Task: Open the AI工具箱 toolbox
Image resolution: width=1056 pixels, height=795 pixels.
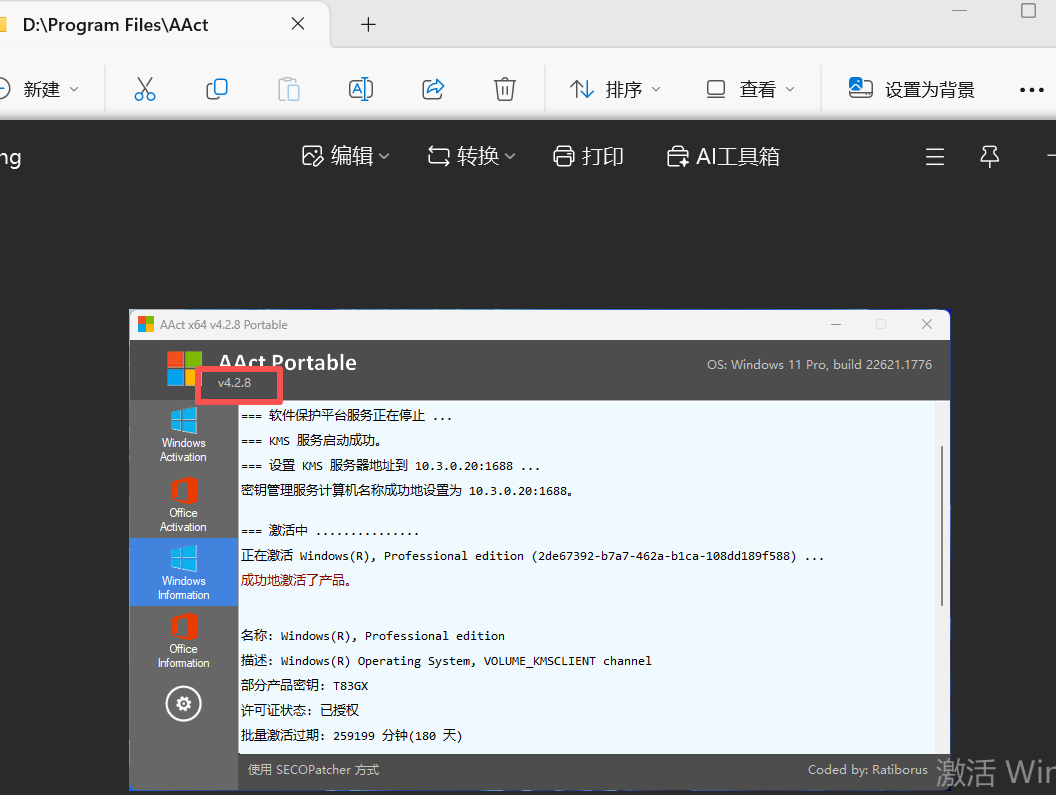Action: pyautogui.click(x=723, y=156)
